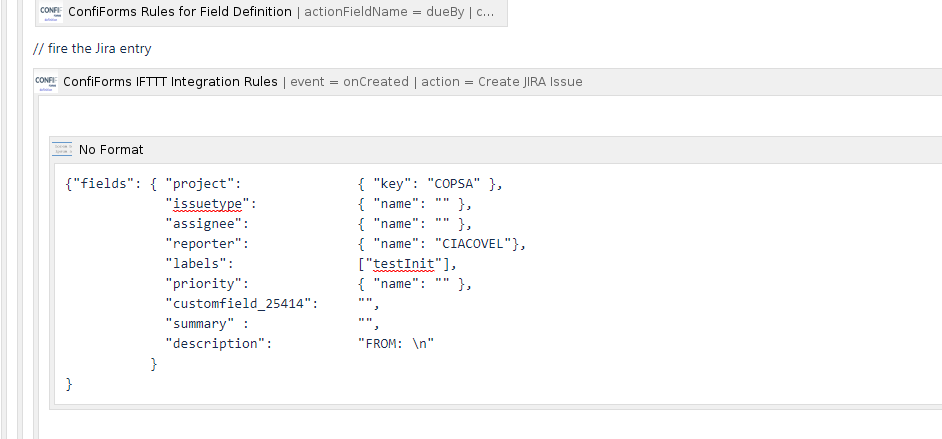Screen dimensions: 942x439
Task: Click the "fields" key in JSON
Action: tap(103, 184)
